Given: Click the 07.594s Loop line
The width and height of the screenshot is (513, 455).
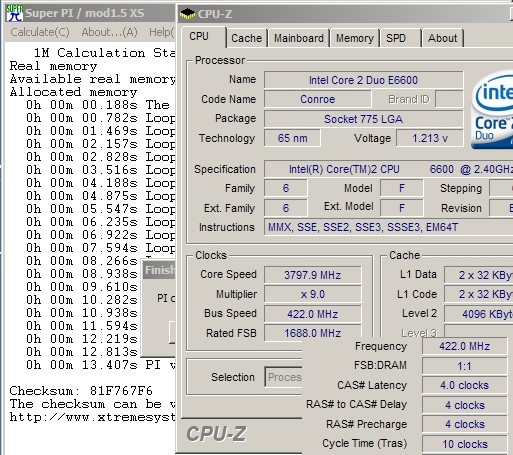Looking at the screenshot, I should pyautogui.click(x=101, y=248).
